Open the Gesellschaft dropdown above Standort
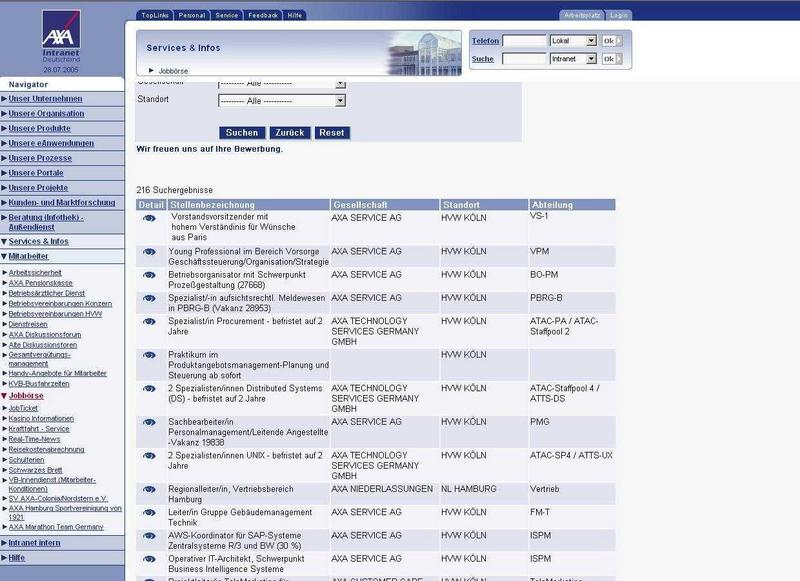 (282, 84)
